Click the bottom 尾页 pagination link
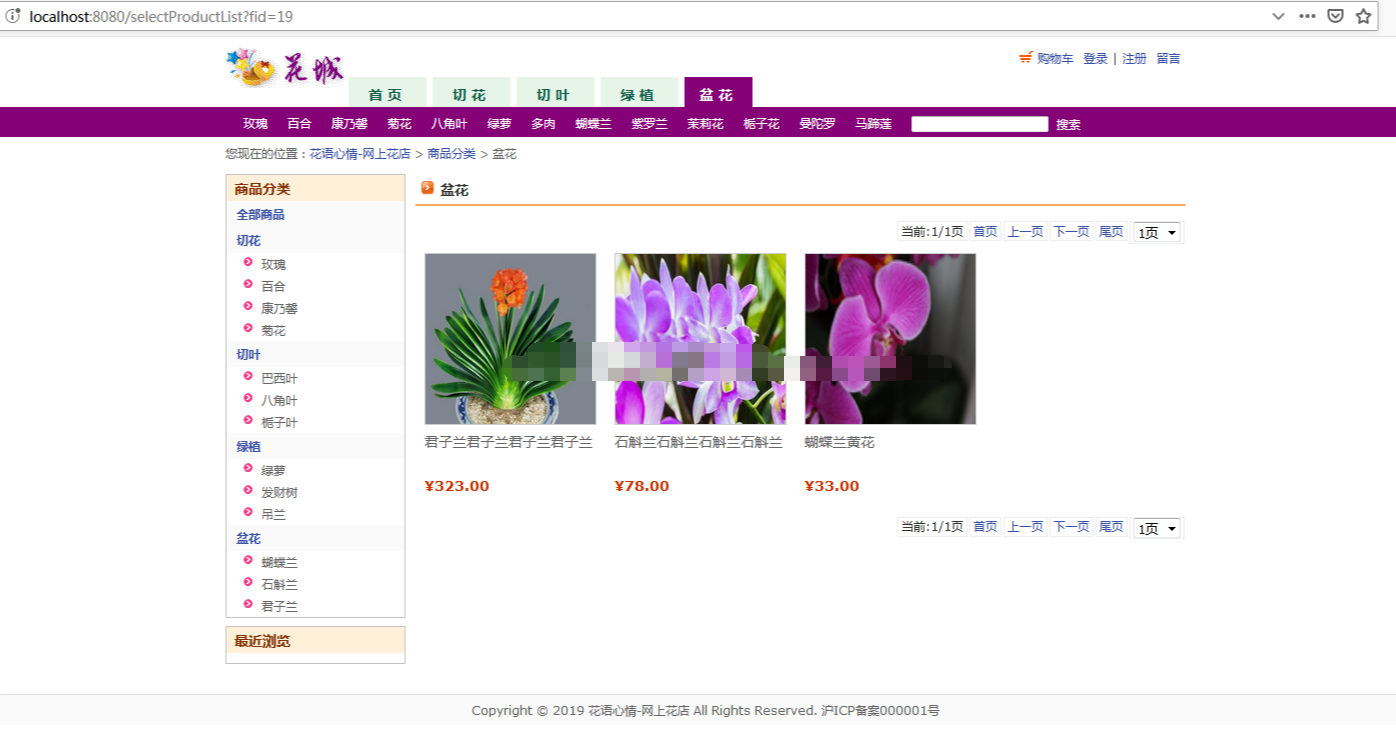 [1111, 527]
